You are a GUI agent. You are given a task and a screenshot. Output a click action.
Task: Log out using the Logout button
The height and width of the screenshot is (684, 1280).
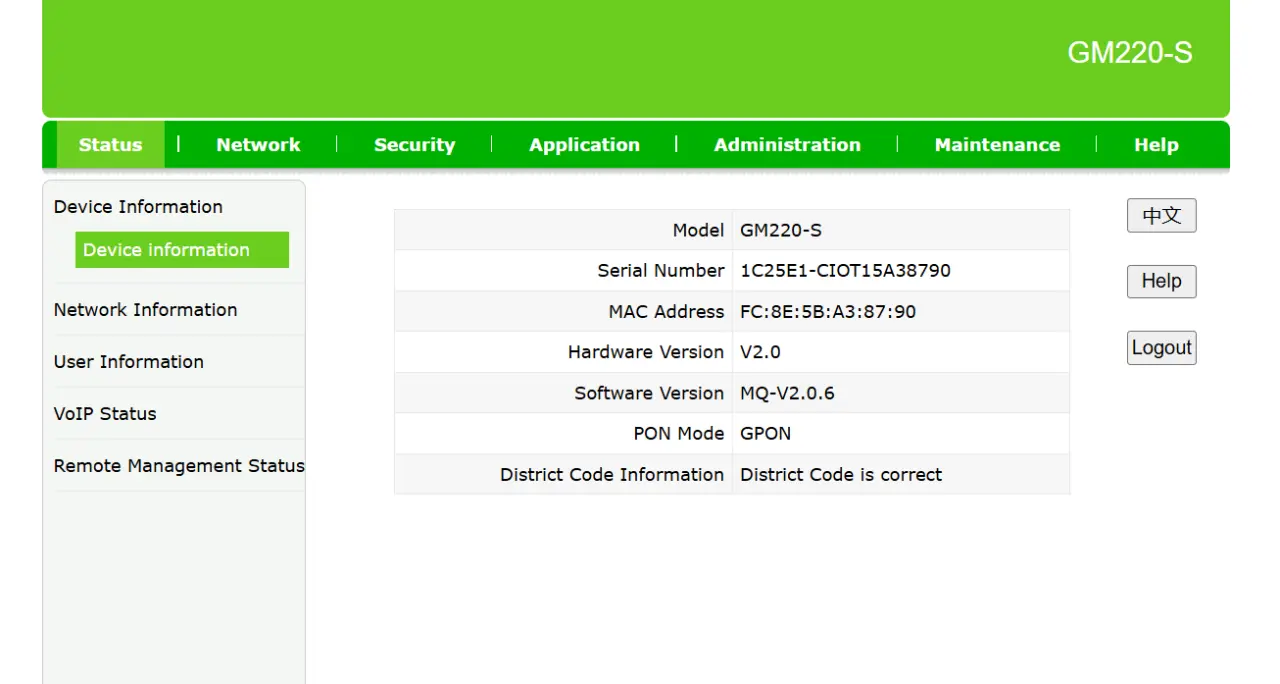[x=1162, y=348]
